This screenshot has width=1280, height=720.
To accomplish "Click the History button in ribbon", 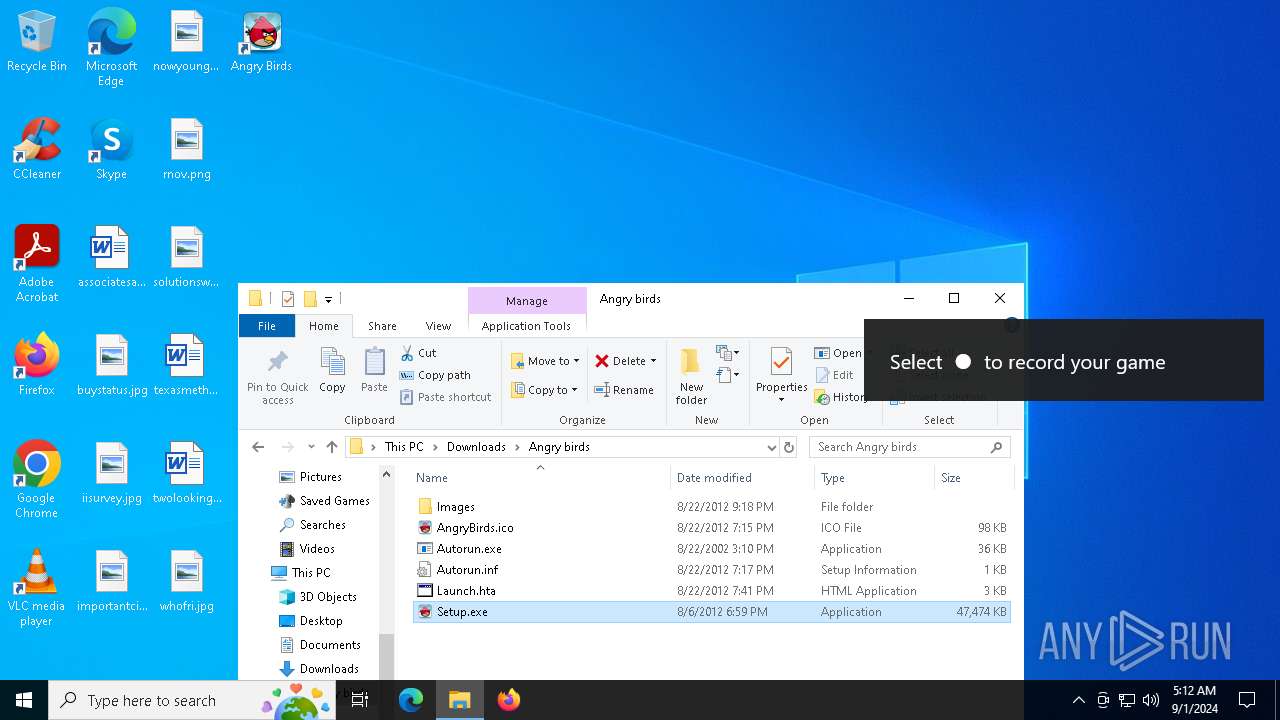I will point(841,397).
